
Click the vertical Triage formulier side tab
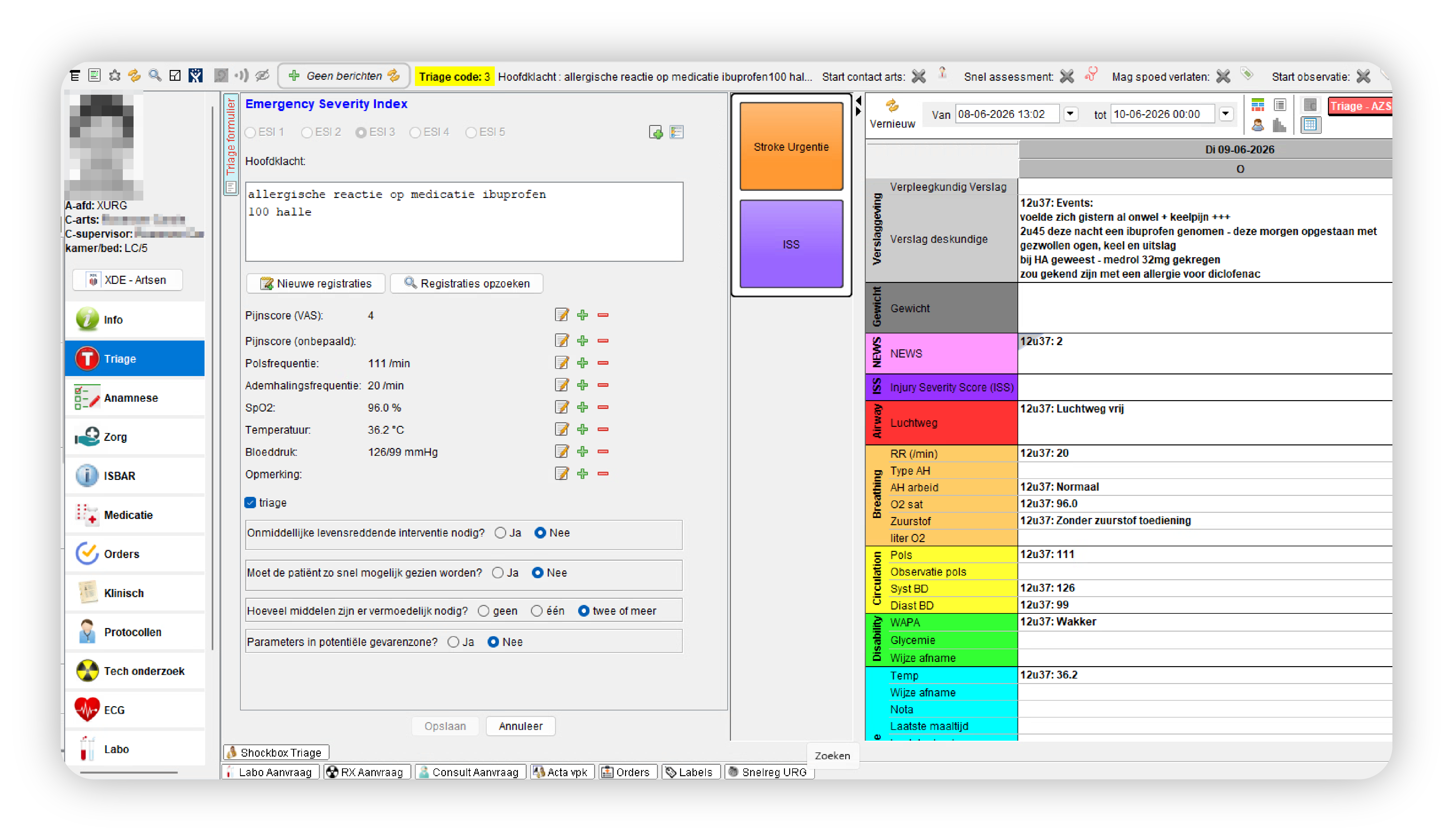(231, 144)
